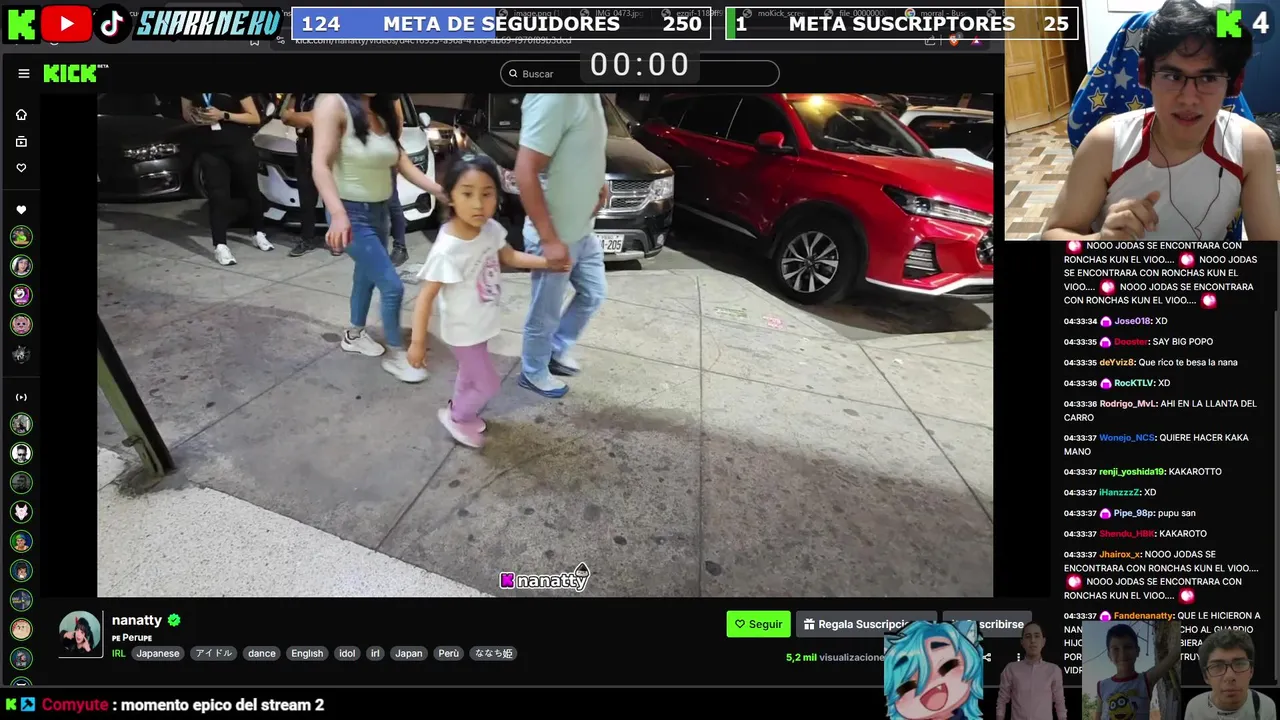Open chat user Jhairox_x's profile
Image resolution: width=1280 pixels, height=720 pixels.
click(1120, 555)
